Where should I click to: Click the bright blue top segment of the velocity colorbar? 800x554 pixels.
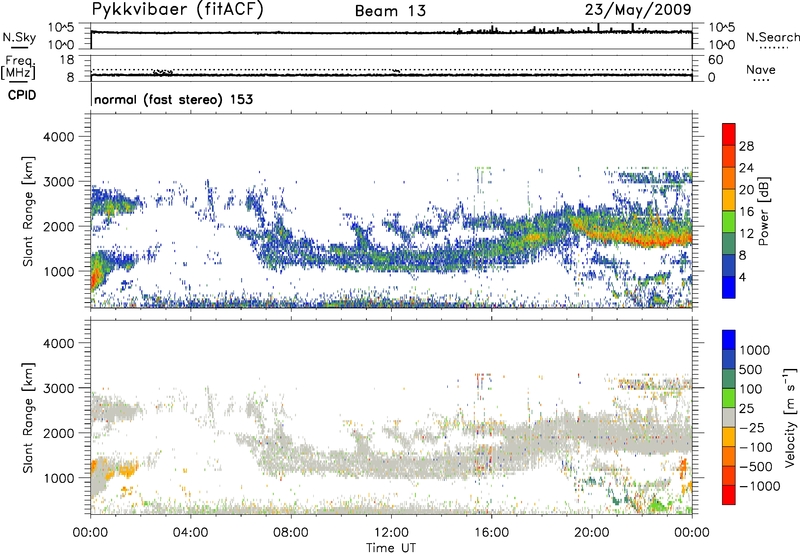coord(729,340)
